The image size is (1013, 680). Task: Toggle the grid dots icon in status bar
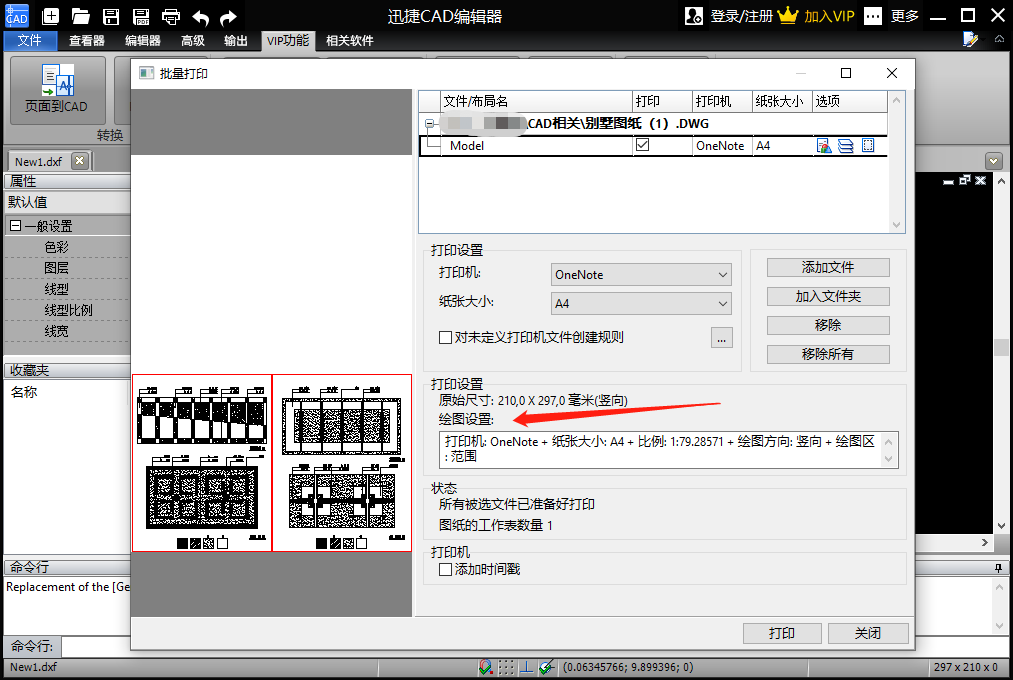click(x=506, y=667)
